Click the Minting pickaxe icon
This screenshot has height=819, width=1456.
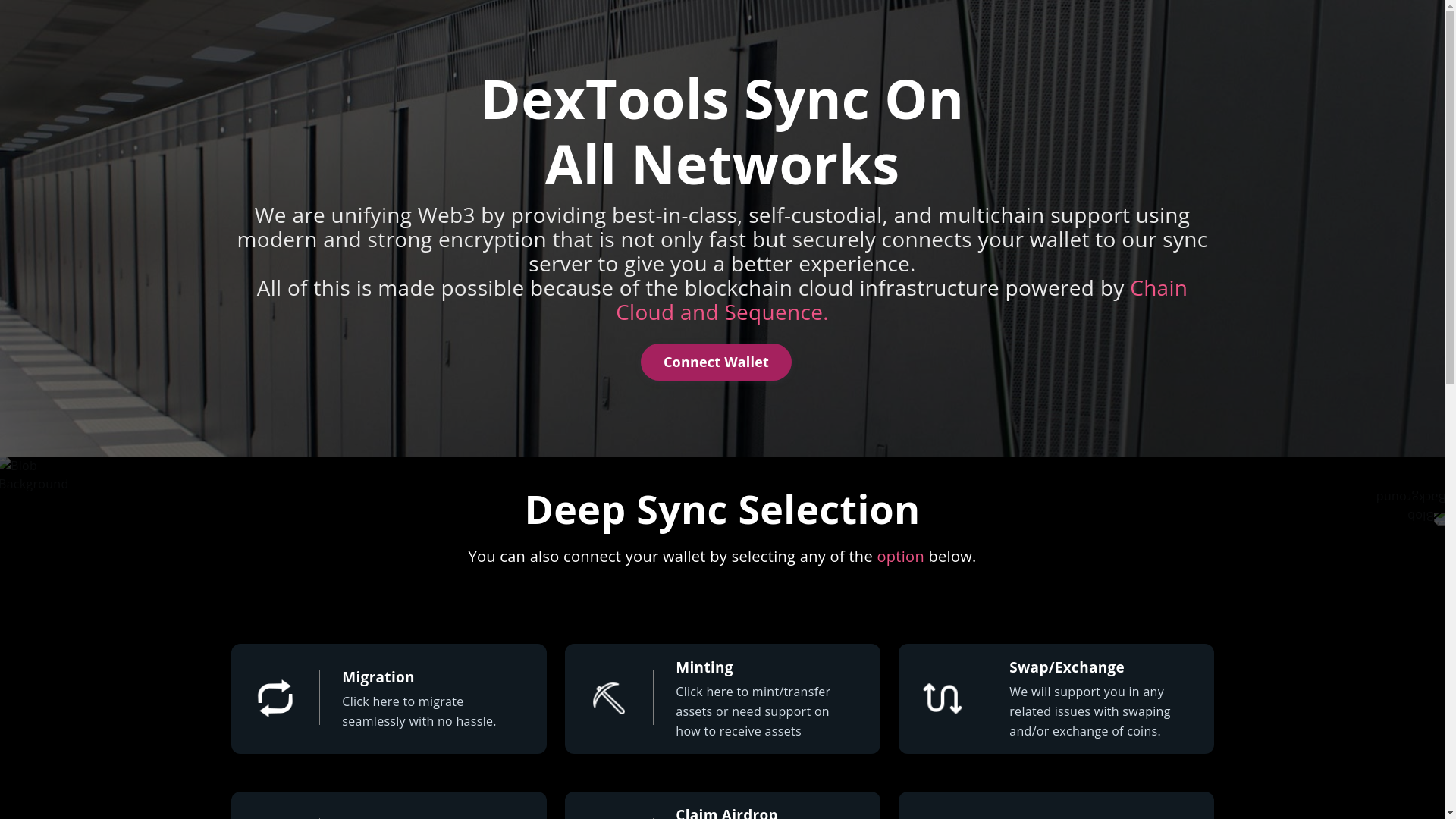click(609, 698)
